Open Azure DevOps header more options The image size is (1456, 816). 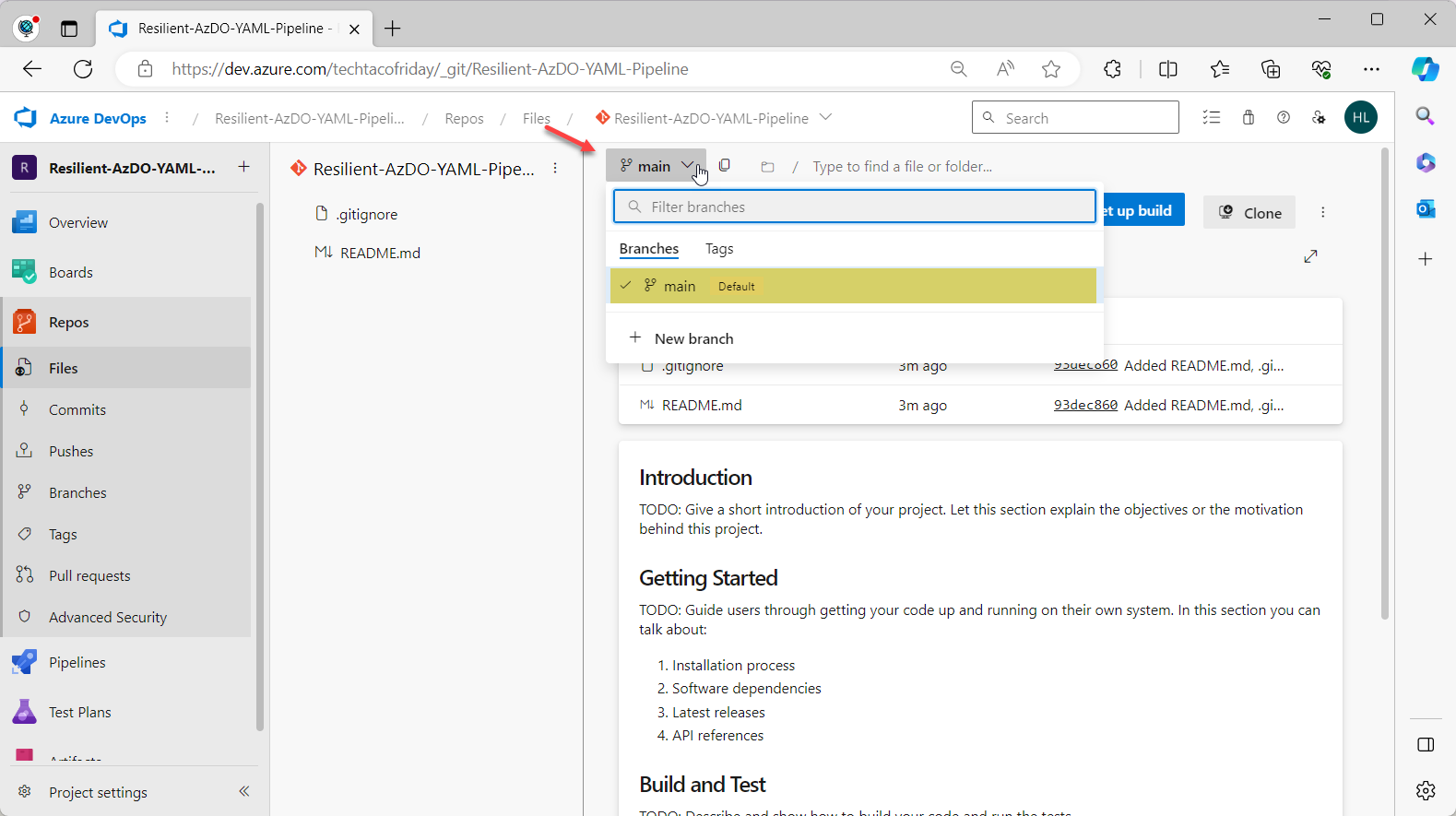point(167,118)
